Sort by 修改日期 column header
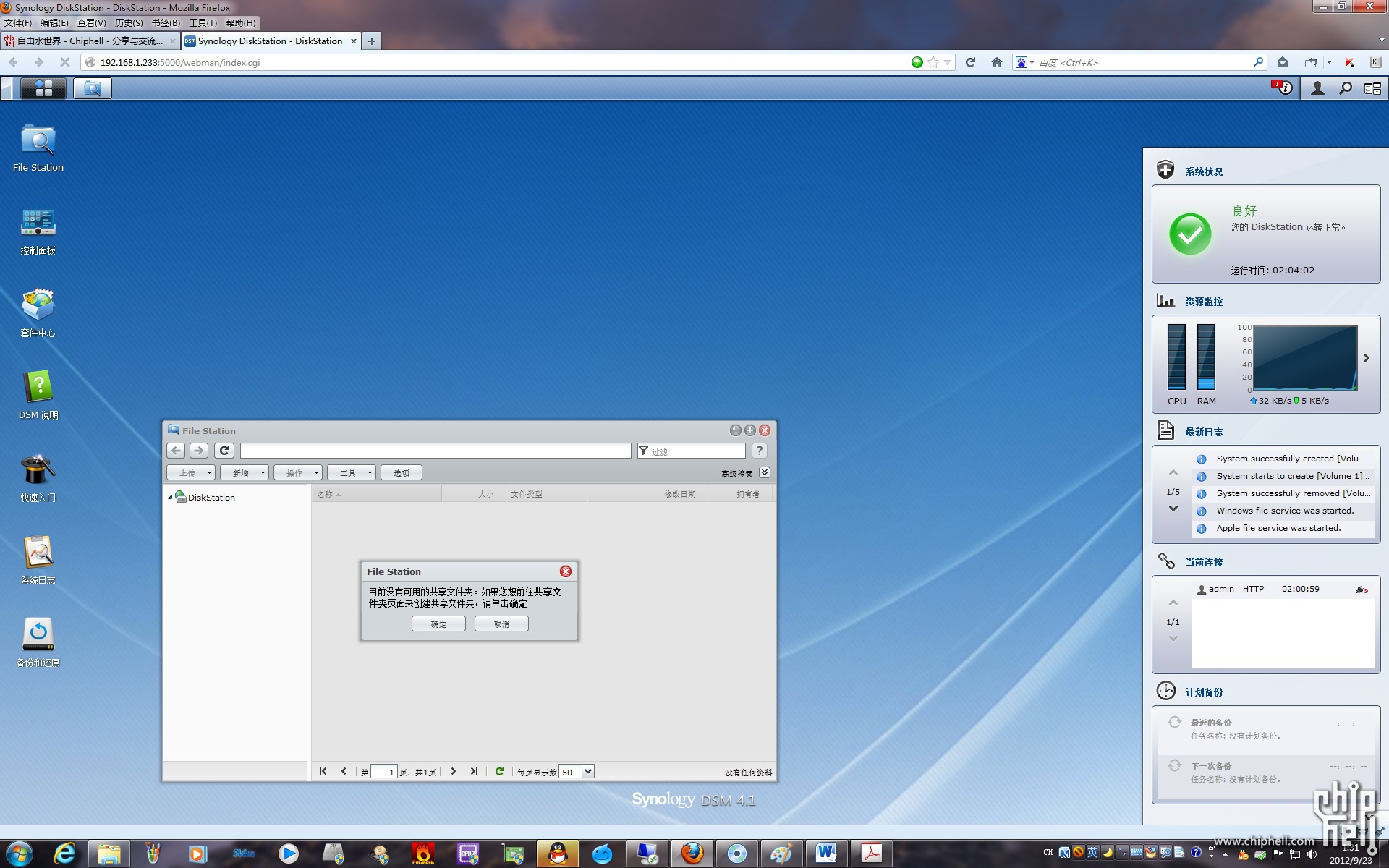The image size is (1389, 868). click(x=647, y=494)
